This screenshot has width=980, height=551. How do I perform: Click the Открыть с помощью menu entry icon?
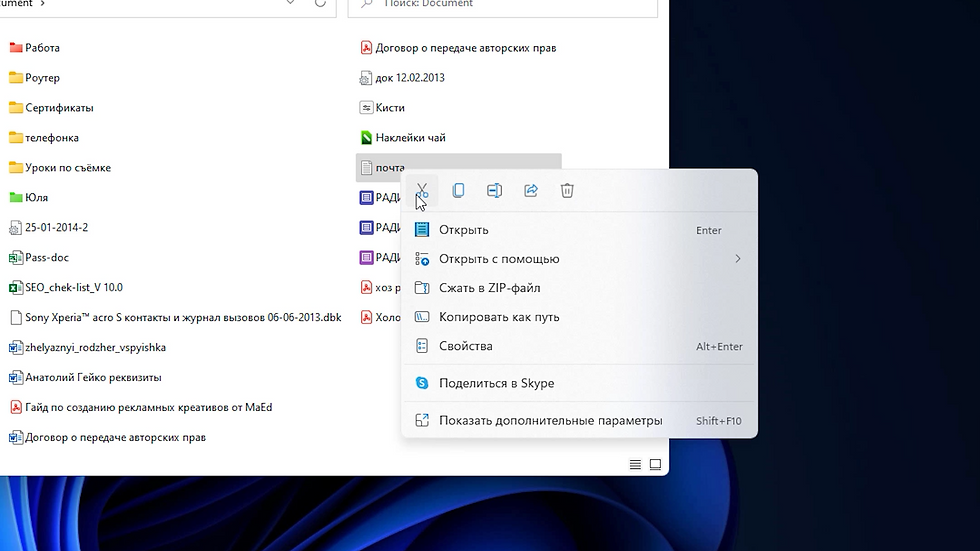[422, 259]
